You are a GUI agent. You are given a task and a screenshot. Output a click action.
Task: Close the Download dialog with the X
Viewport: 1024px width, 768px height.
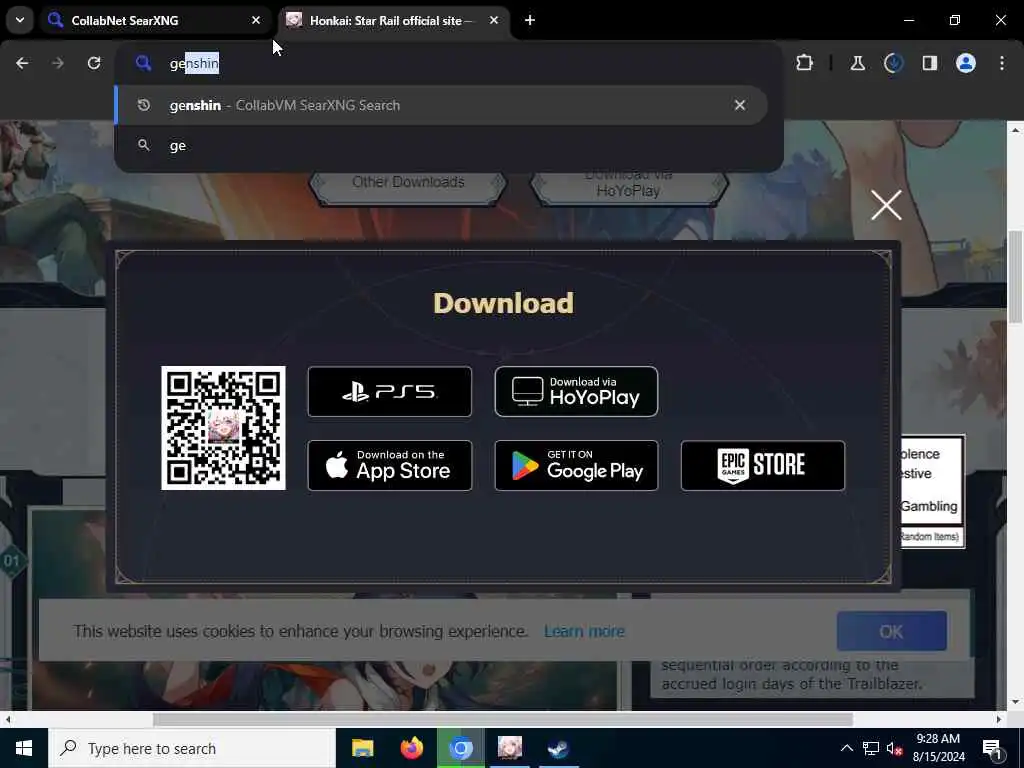coord(886,205)
